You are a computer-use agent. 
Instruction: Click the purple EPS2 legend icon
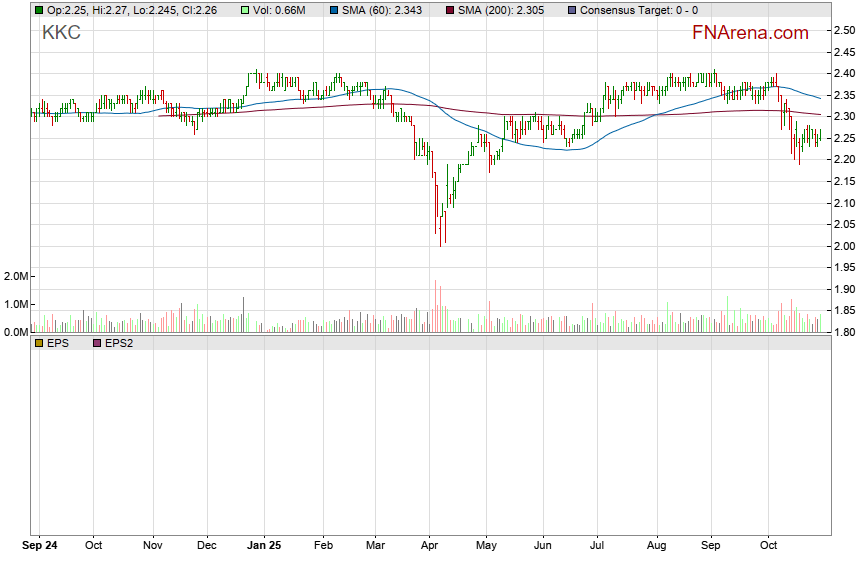97,342
